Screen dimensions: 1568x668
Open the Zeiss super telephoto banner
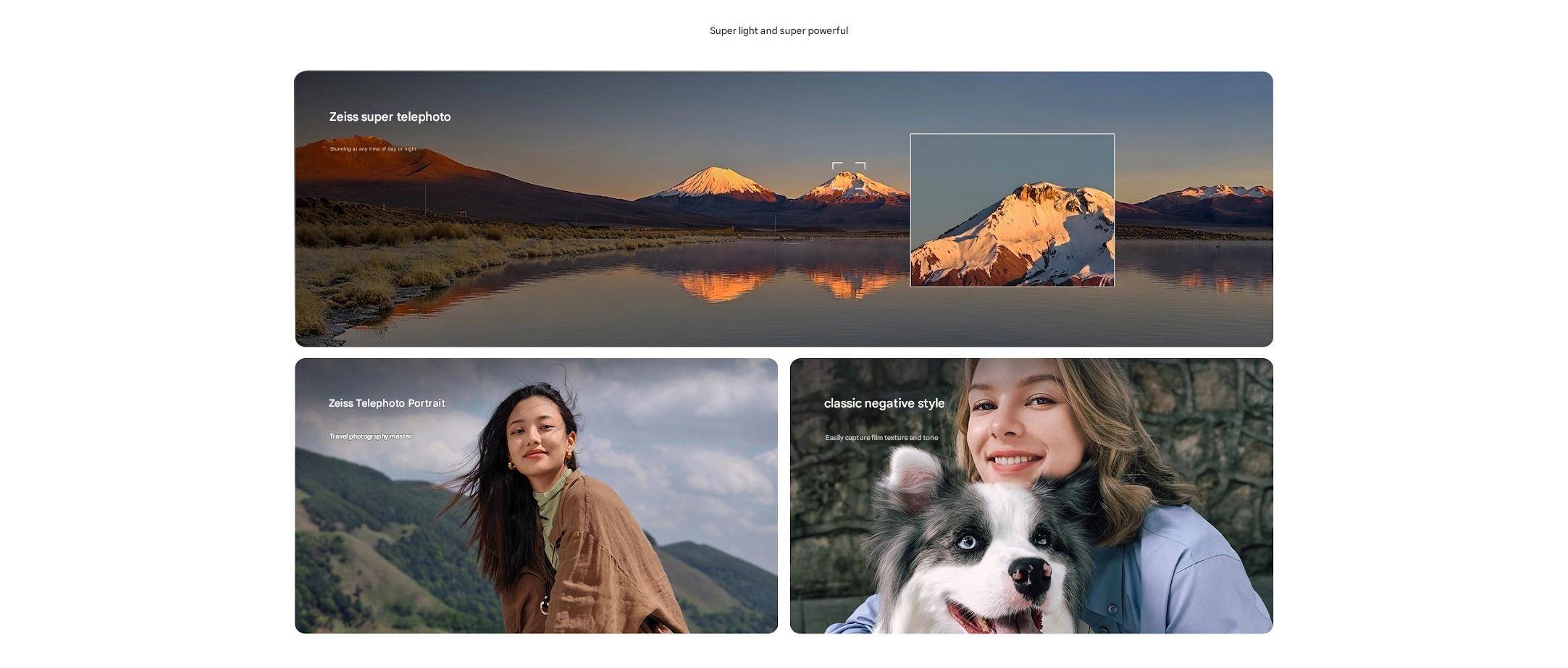tap(784, 209)
